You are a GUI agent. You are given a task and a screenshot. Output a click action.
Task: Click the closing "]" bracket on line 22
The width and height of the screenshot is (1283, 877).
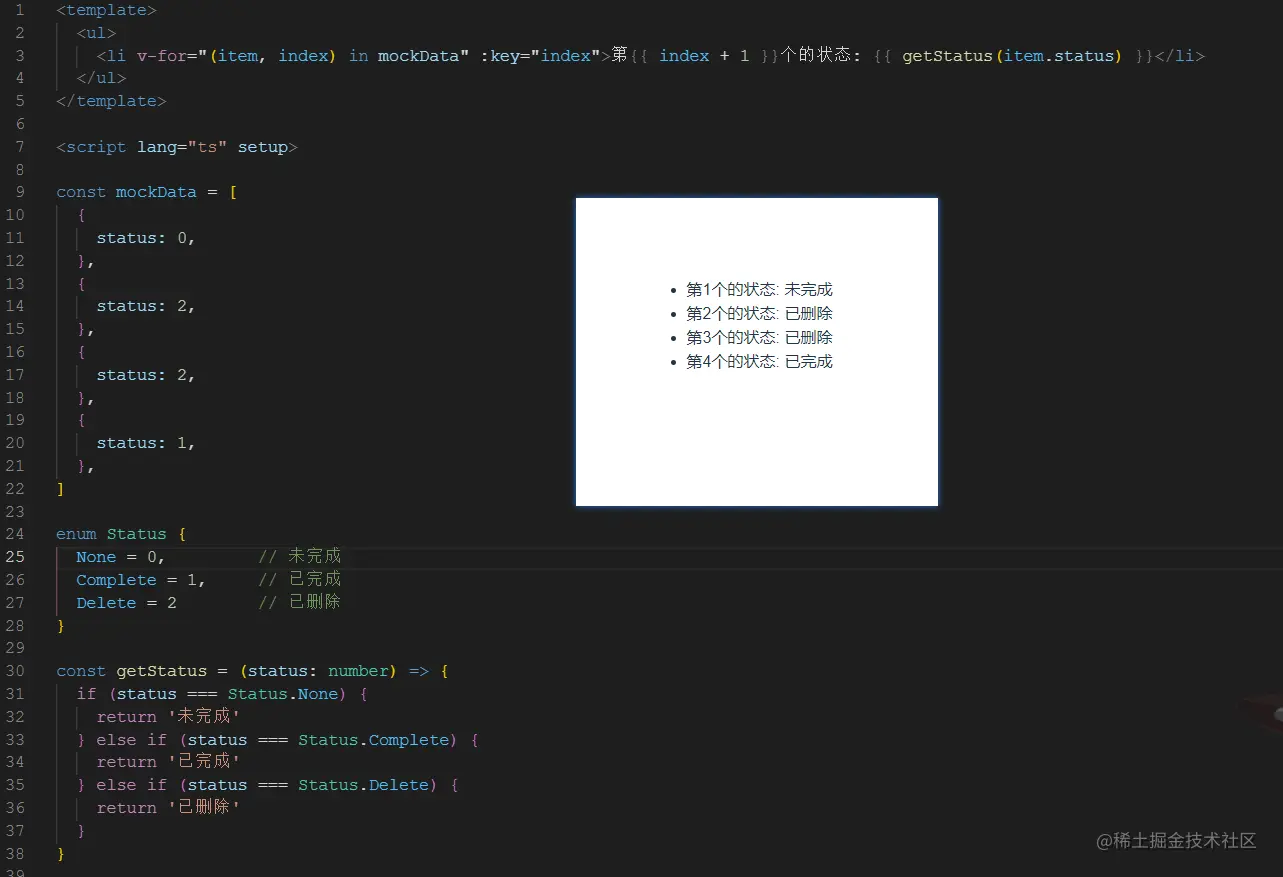point(61,489)
